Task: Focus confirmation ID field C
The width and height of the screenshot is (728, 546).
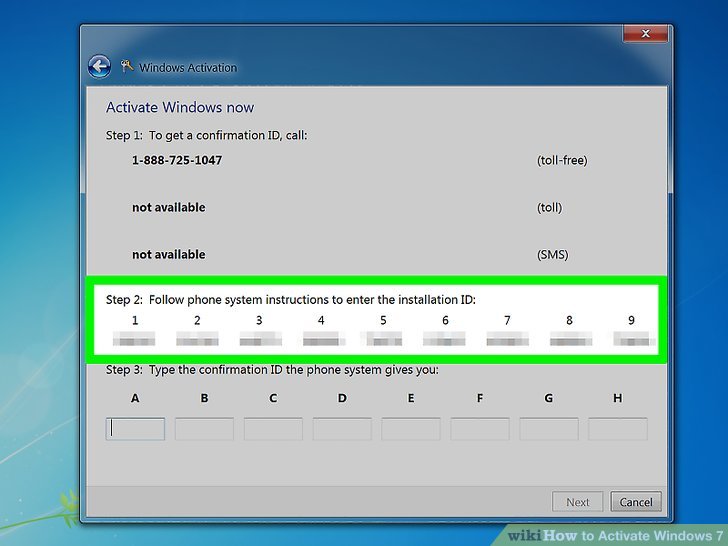Action: click(x=273, y=429)
